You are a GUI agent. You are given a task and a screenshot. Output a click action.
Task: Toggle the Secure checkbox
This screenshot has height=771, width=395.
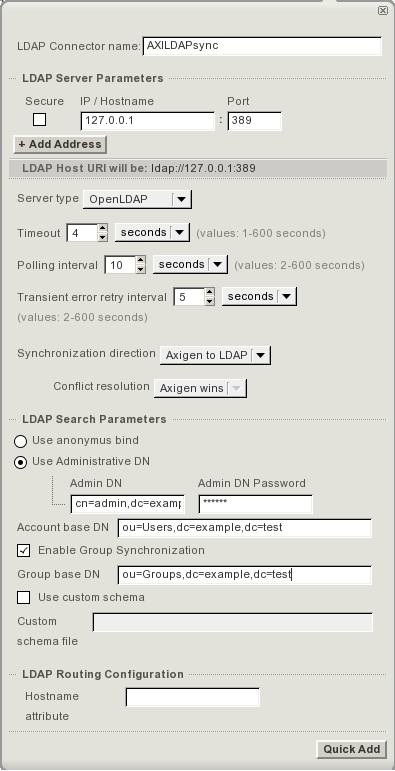tap(39, 119)
